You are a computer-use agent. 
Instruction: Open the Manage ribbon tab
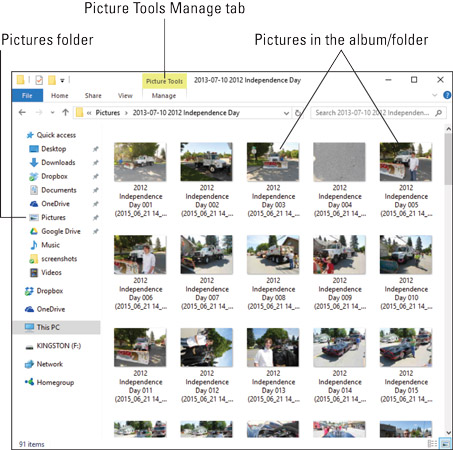(x=164, y=96)
